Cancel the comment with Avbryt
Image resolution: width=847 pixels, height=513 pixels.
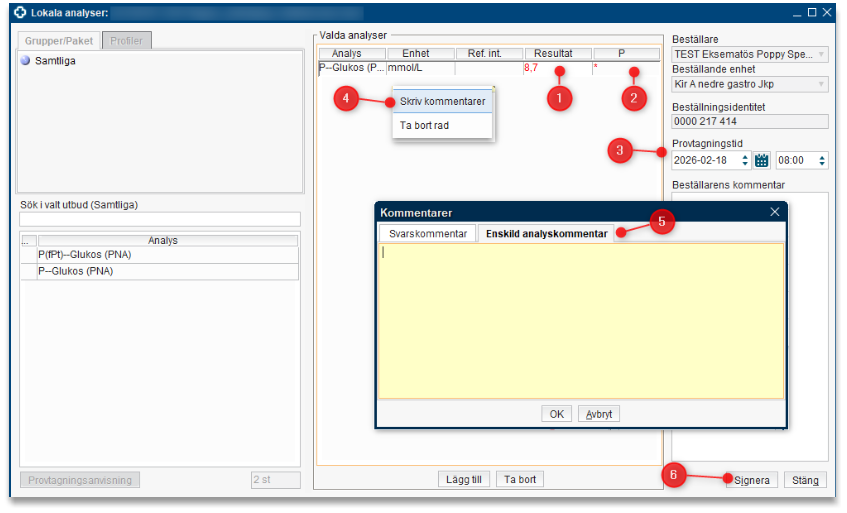[599, 414]
